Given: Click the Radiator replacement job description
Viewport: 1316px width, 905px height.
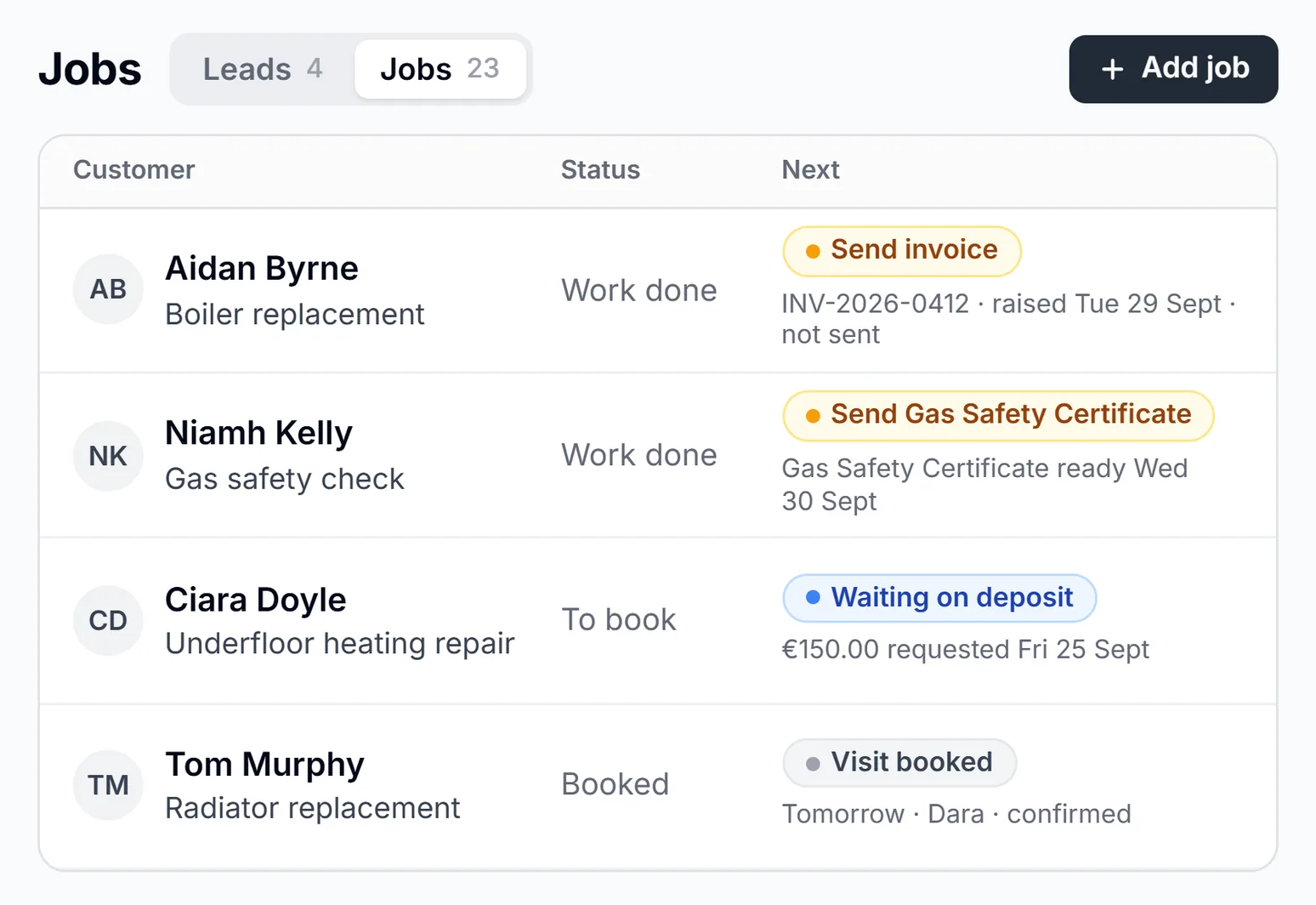Looking at the screenshot, I should (x=313, y=808).
